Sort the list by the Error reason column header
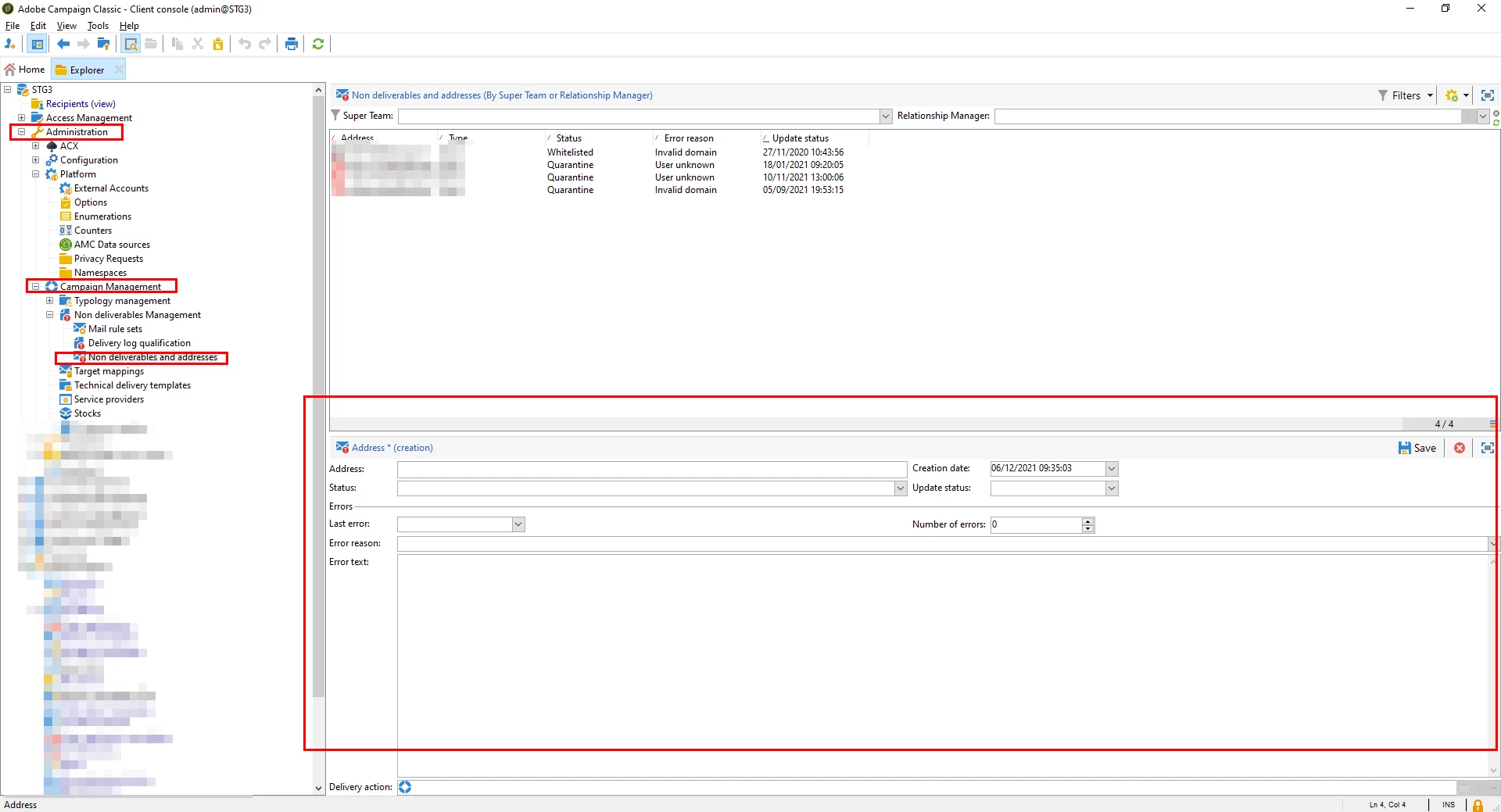 pyautogui.click(x=706, y=138)
